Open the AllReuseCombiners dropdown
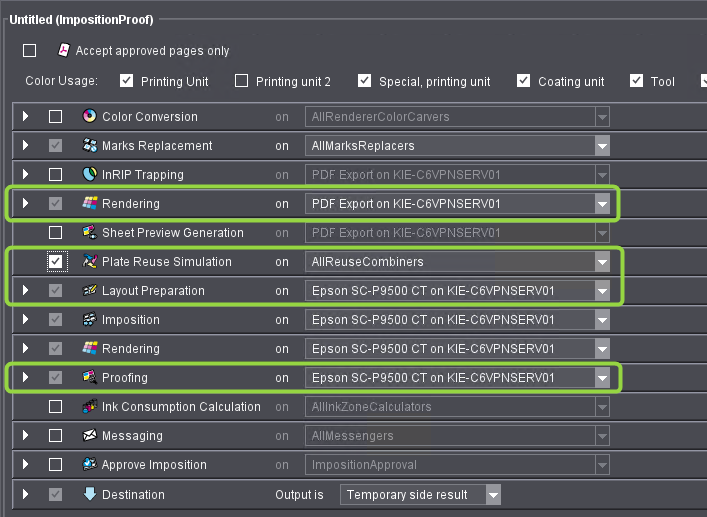Viewport: 707px width, 517px height. 601,262
